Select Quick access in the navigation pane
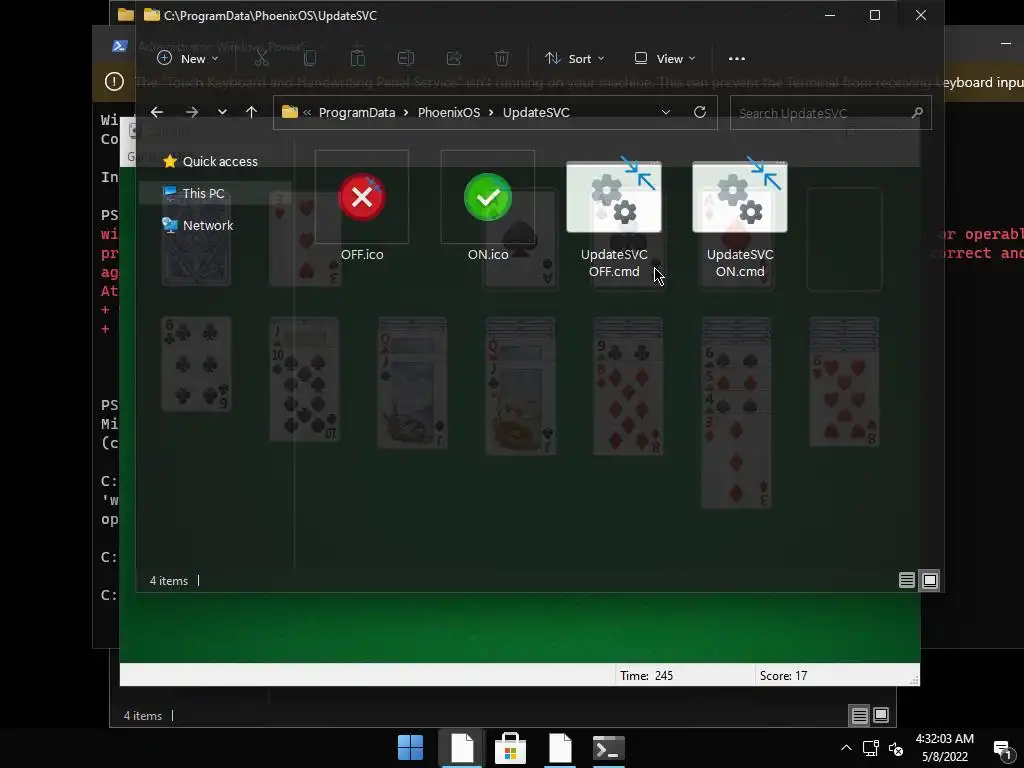 pyautogui.click(x=210, y=161)
